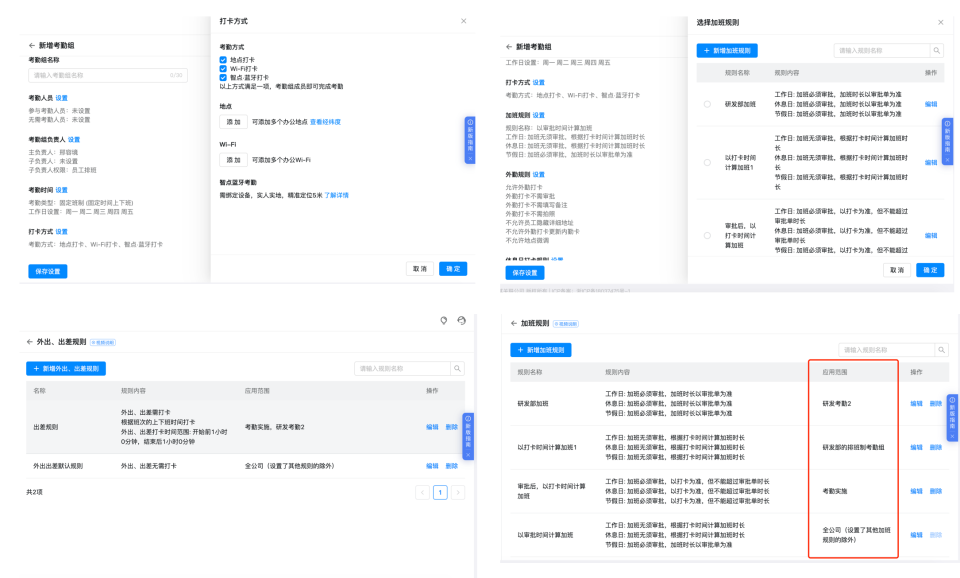
Task: Click 设置 link next to 外勤规则
Action: (x=539, y=175)
